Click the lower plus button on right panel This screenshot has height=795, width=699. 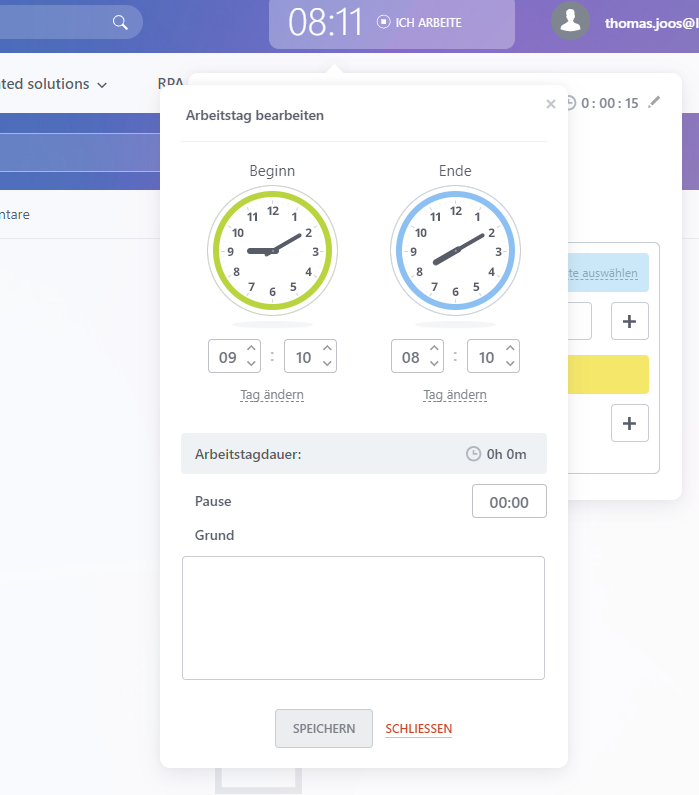pyautogui.click(x=629, y=423)
